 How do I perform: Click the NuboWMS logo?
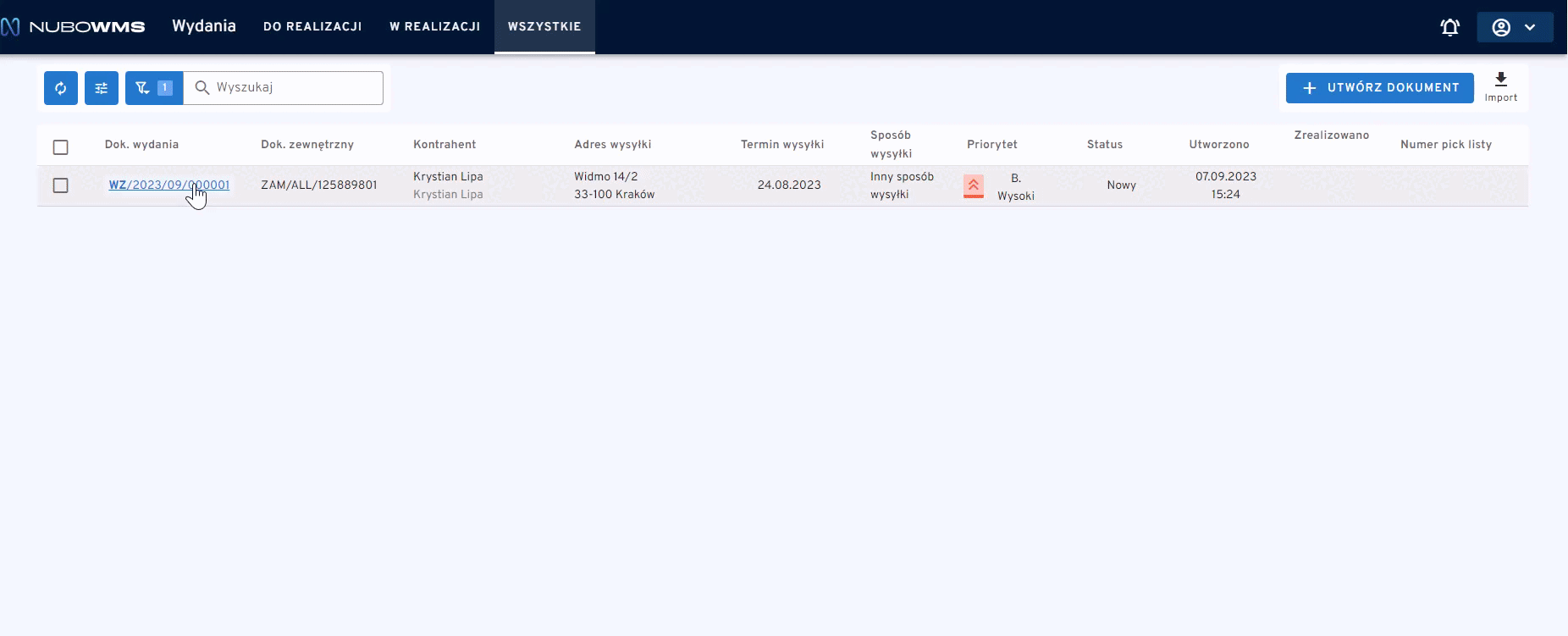point(75,27)
